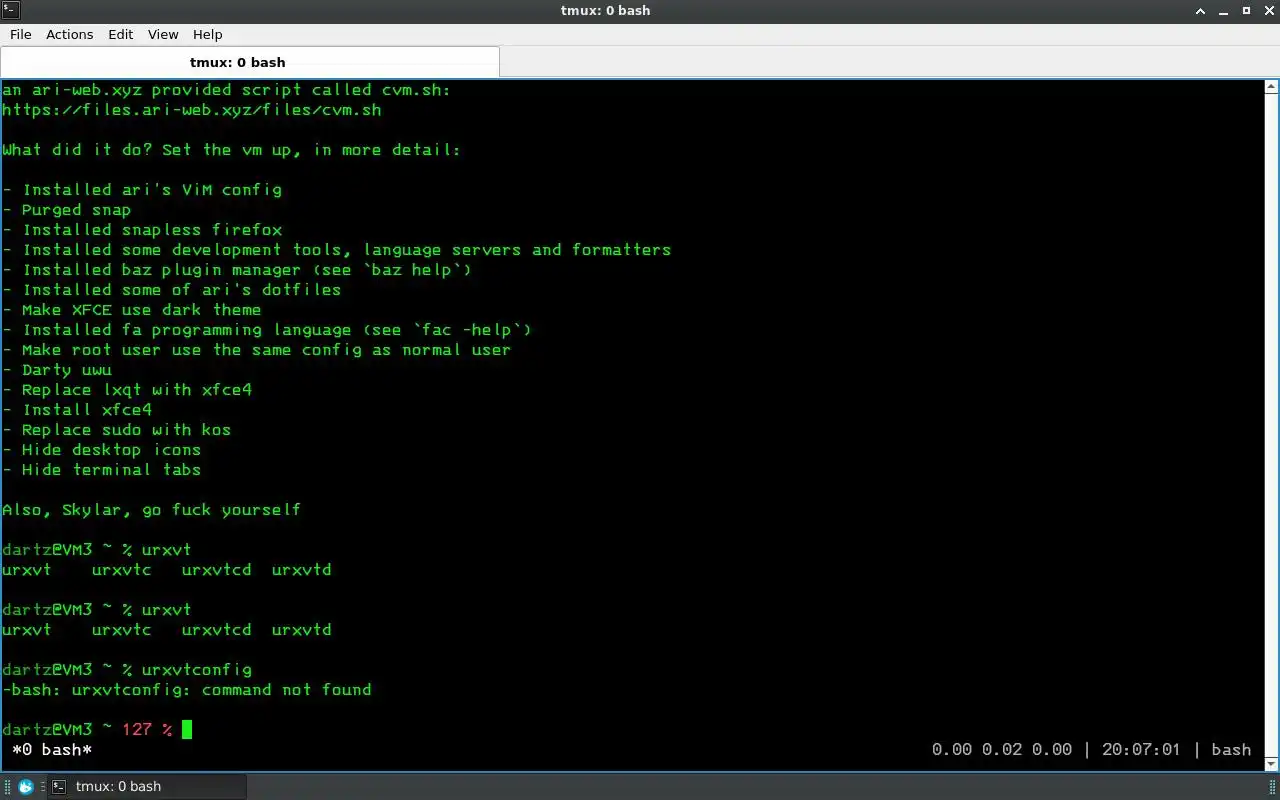1280x800 pixels.
Task: Click '- Darty uwu' line
Action: [57, 370]
